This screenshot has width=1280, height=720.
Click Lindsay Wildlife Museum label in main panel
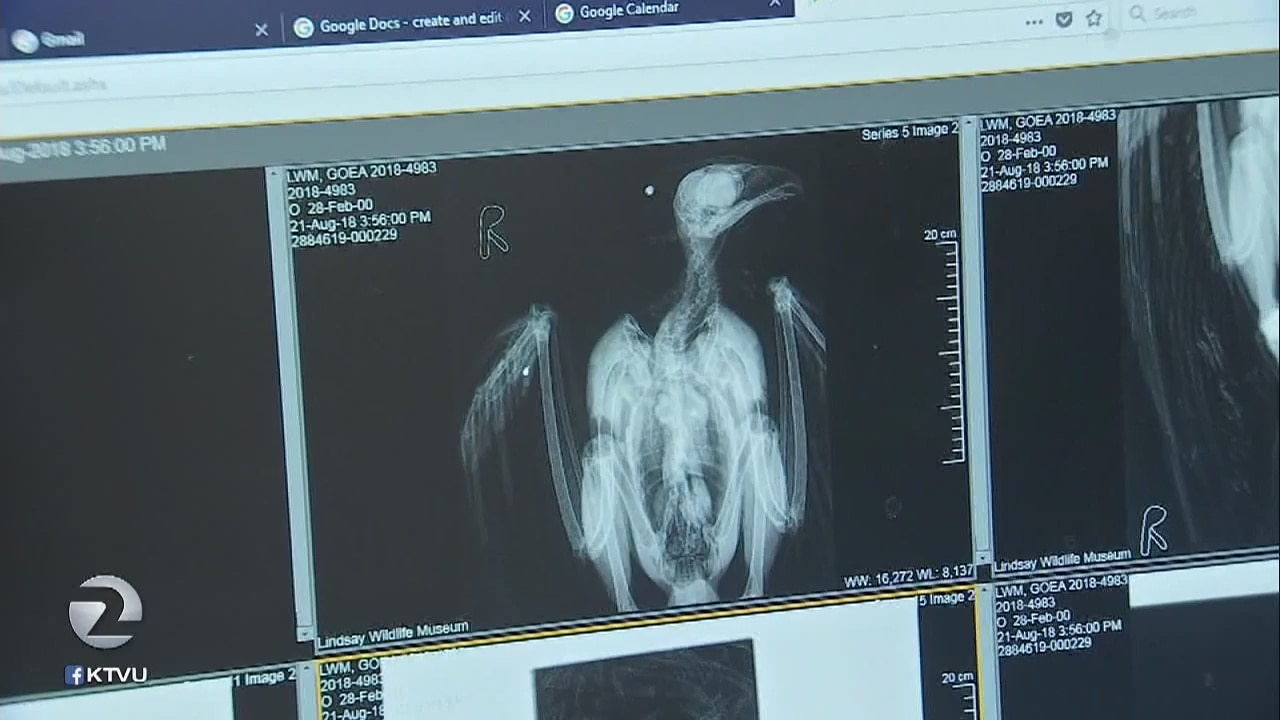pyautogui.click(x=392, y=634)
